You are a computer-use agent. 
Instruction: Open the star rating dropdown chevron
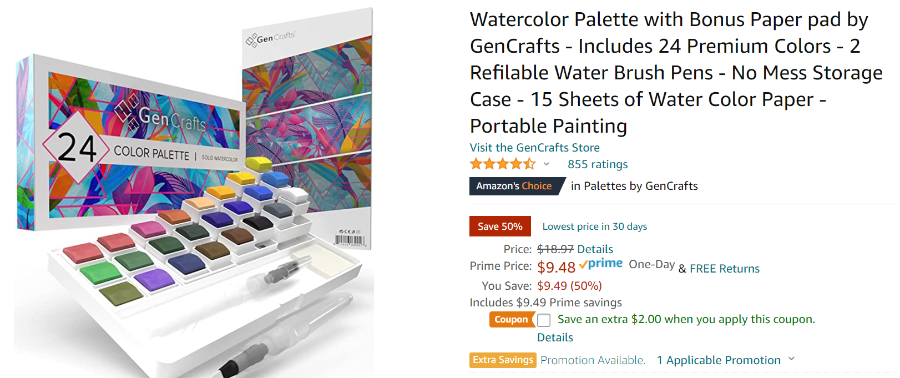[546, 164]
